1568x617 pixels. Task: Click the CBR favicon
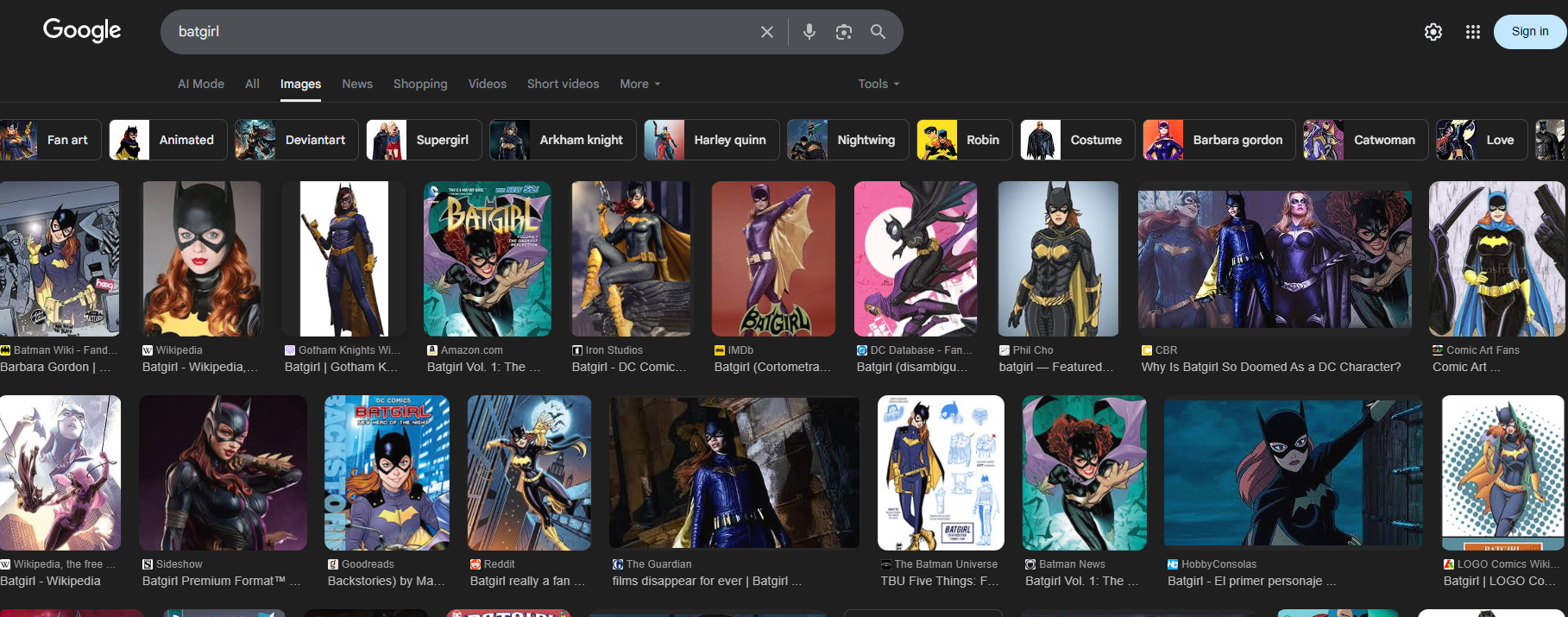coord(1147,350)
